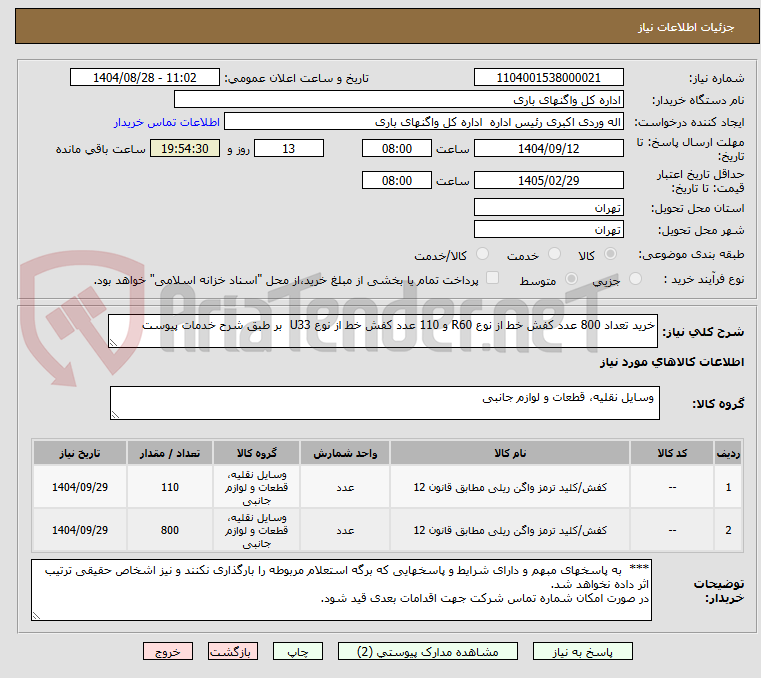The image size is (761, 678).
Task: Select the متوسط purchase type radio
Action: (x=571, y=279)
